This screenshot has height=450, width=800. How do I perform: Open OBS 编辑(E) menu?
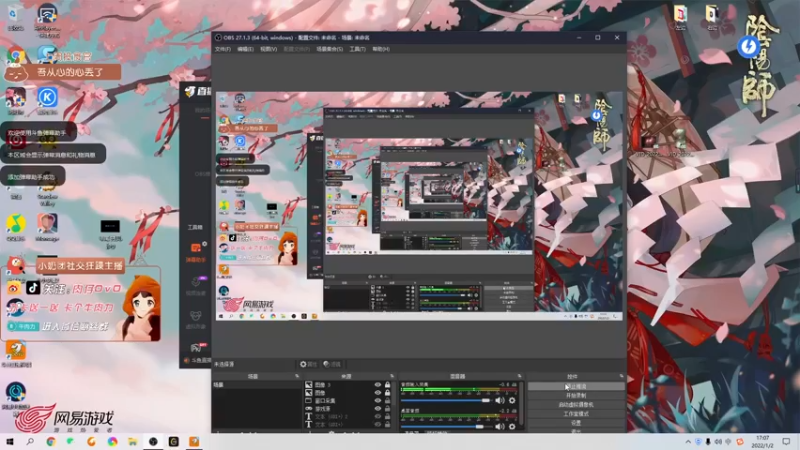click(245, 49)
